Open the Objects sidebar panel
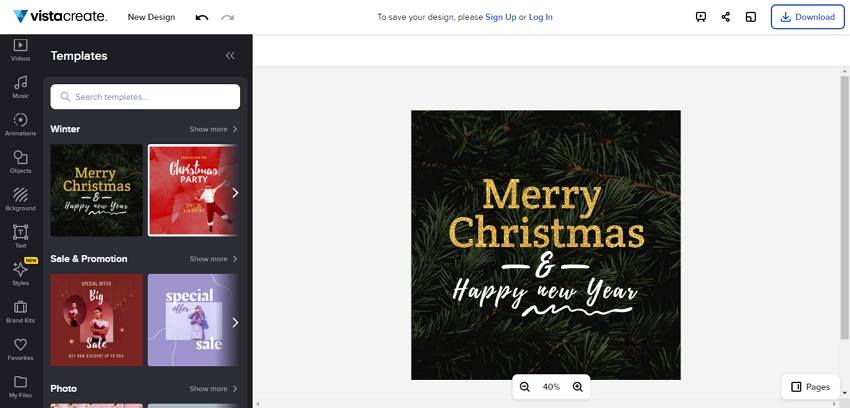The height and width of the screenshot is (408, 850). pyautogui.click(x=20, y=162)
